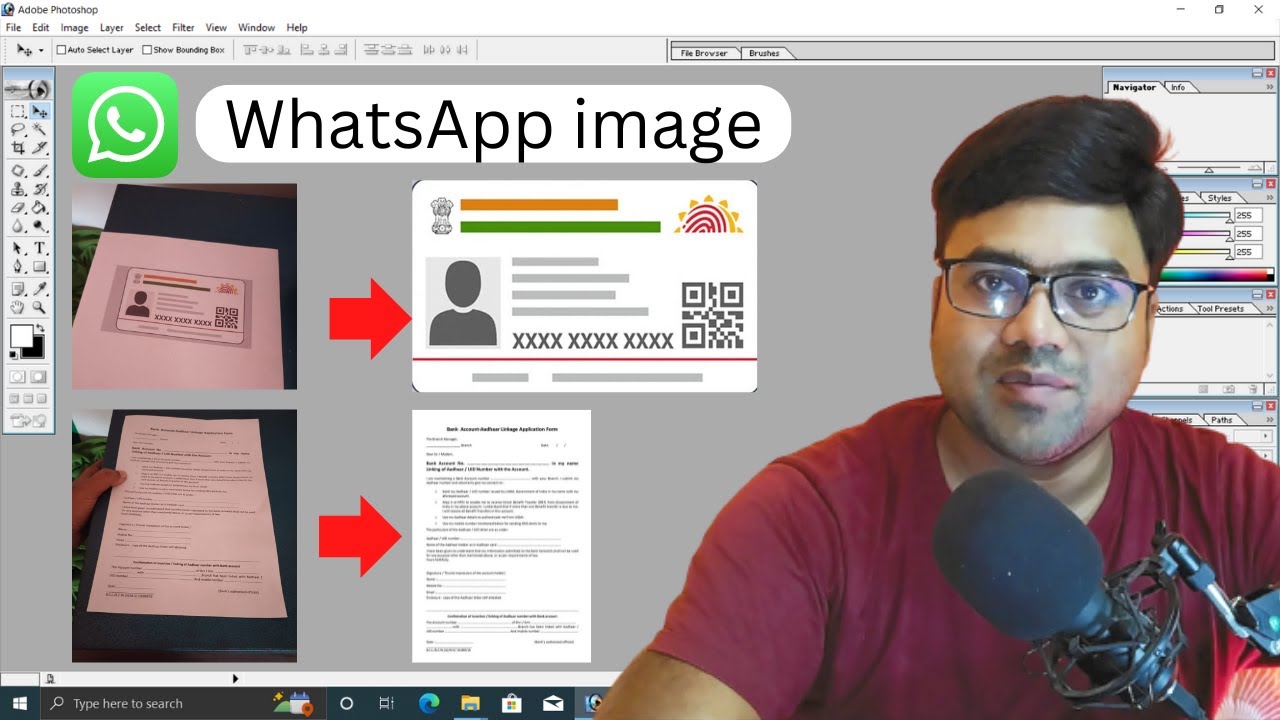Open the Filter menu

tap(183, 28)
